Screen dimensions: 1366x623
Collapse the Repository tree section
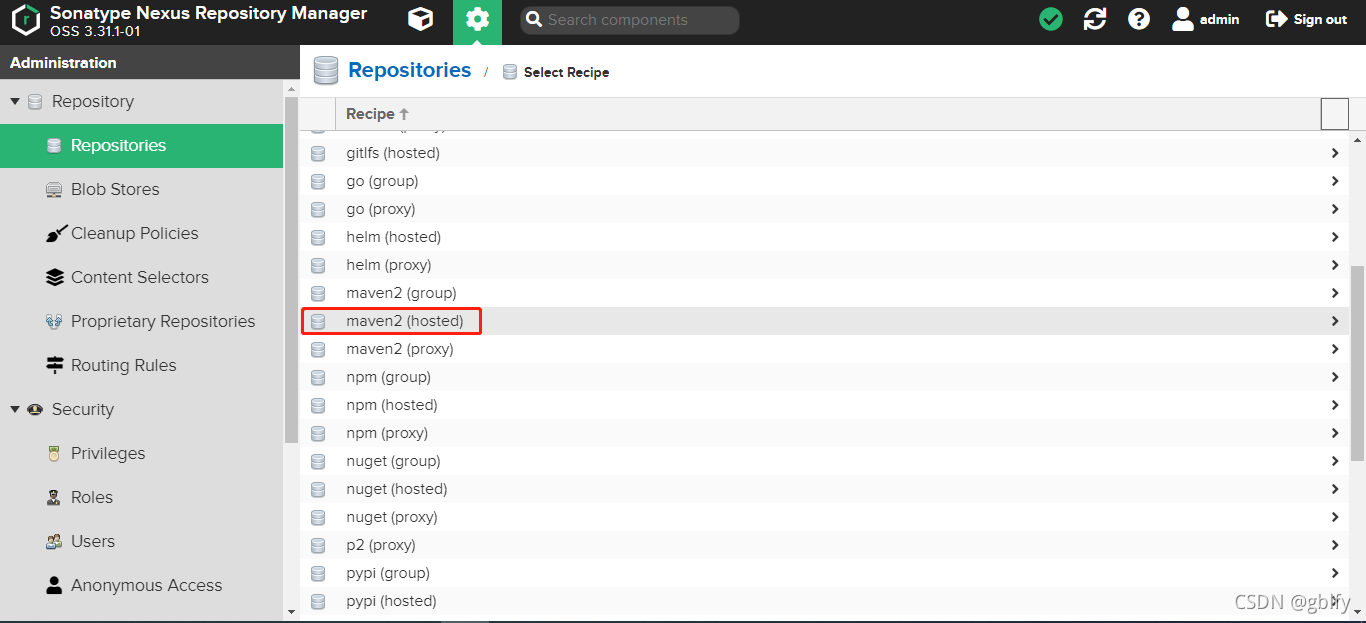[x=15, y=102]
